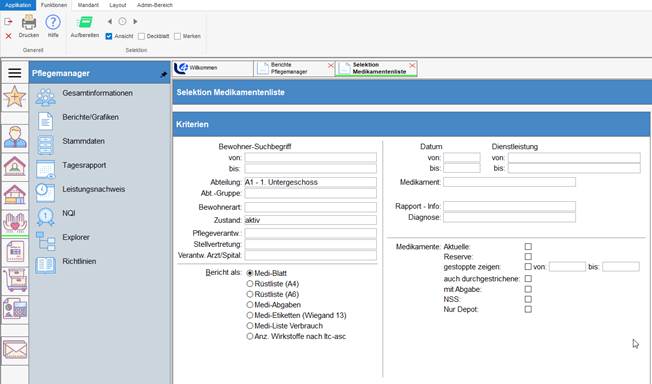Open the envelope mail sidebar icon
Screen dimensions: 652x384
tap(15, 349)
